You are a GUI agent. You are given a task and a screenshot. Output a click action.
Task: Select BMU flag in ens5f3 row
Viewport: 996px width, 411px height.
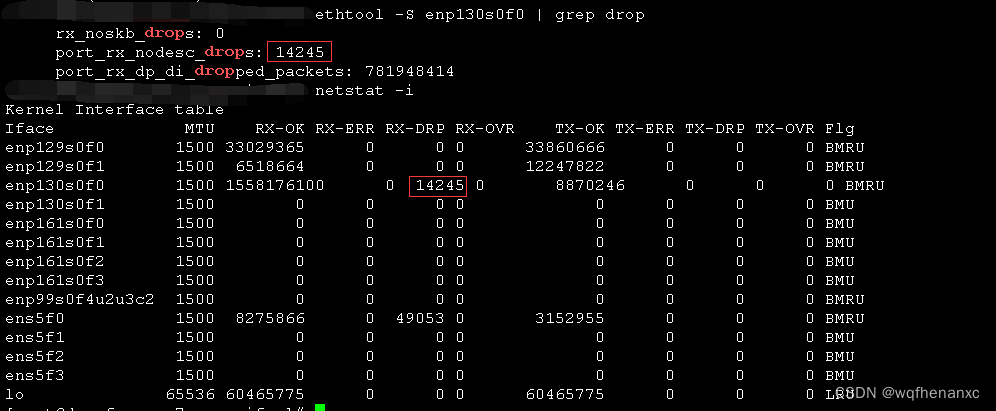pos(840,375)
